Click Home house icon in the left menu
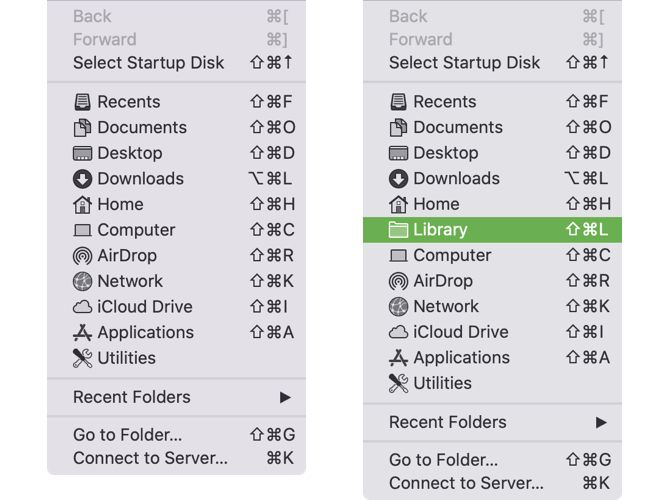 (82, 204)
